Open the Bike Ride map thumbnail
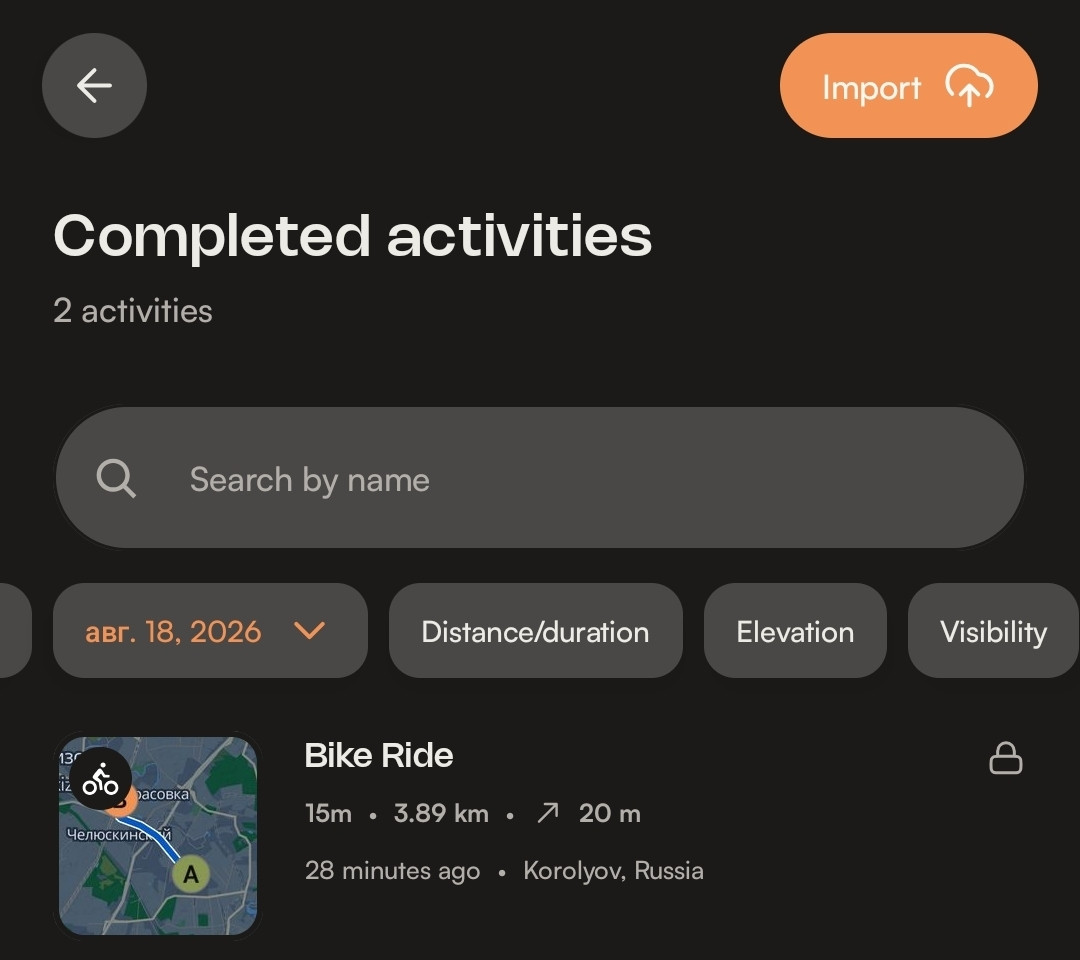The height and width of the screenshot is (960, 1080). click(158, 835)
